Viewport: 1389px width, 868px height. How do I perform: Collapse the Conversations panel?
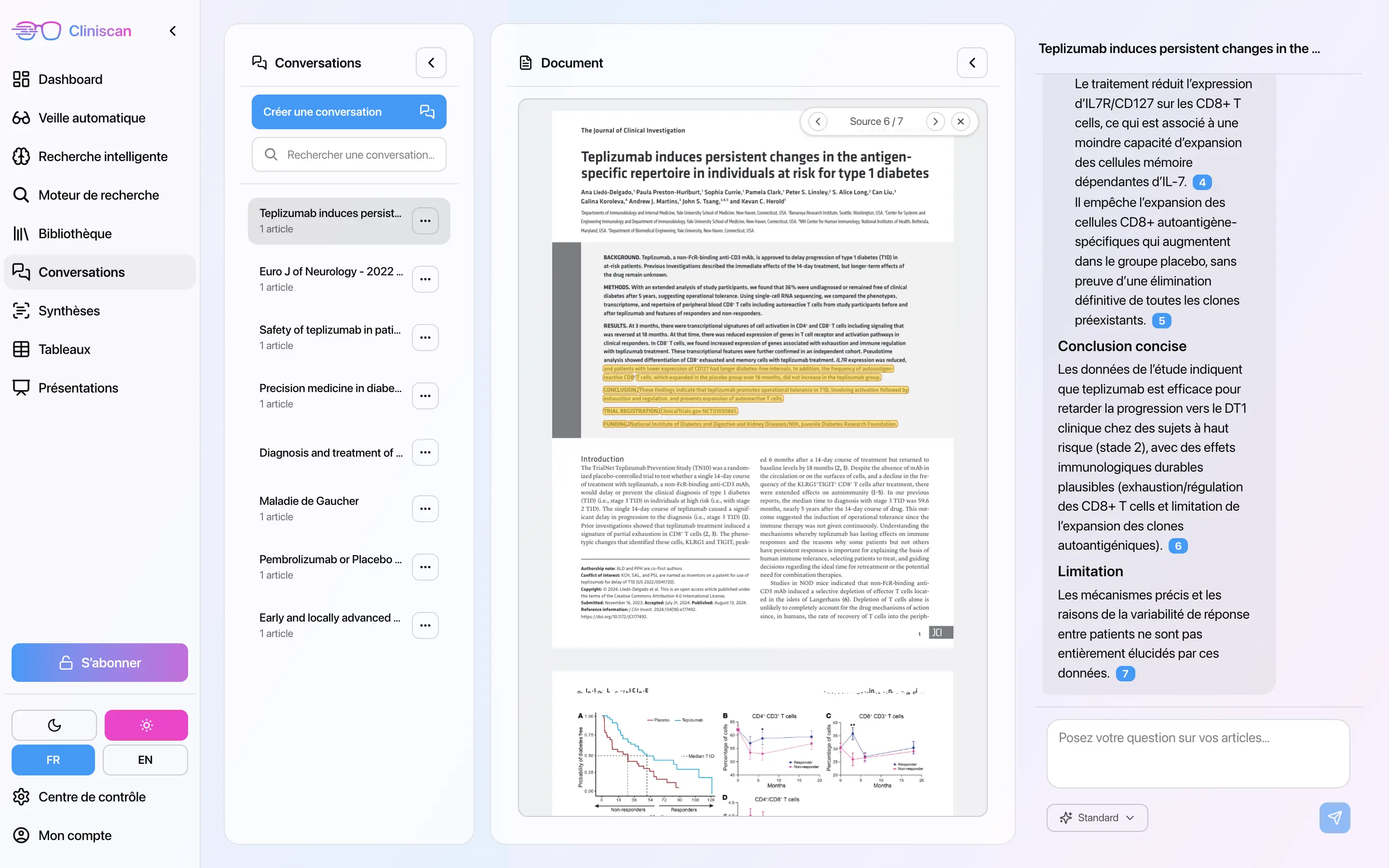431,63
